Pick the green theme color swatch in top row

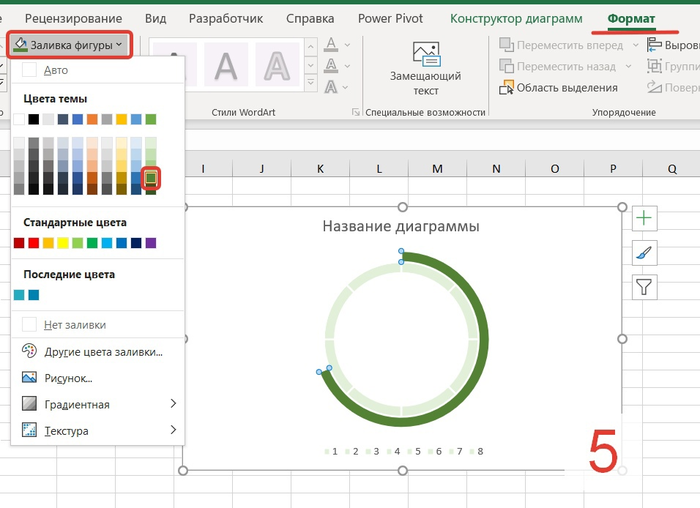(151, 119)
